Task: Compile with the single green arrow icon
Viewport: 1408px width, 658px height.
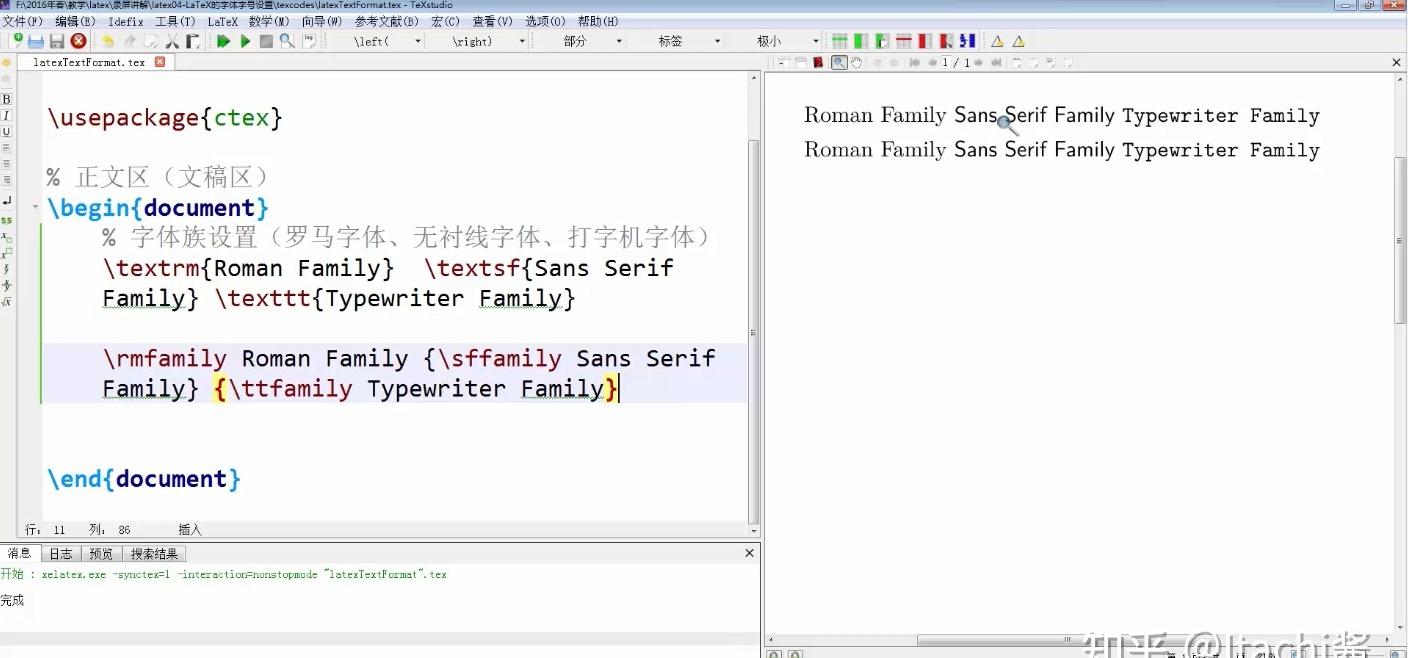Action: pos(245,41)
